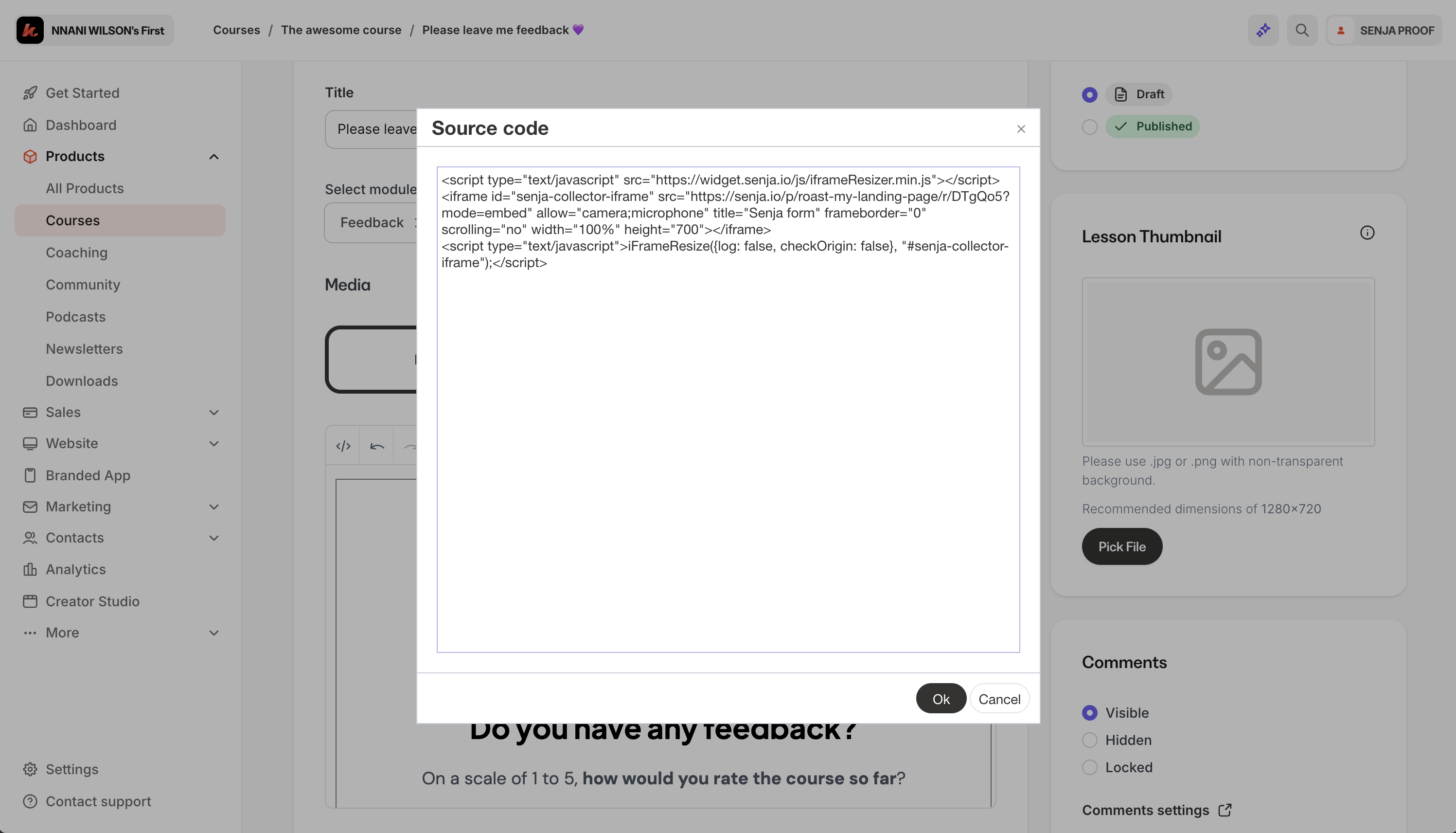Confirm source code with Ok button

coord(941,699)
